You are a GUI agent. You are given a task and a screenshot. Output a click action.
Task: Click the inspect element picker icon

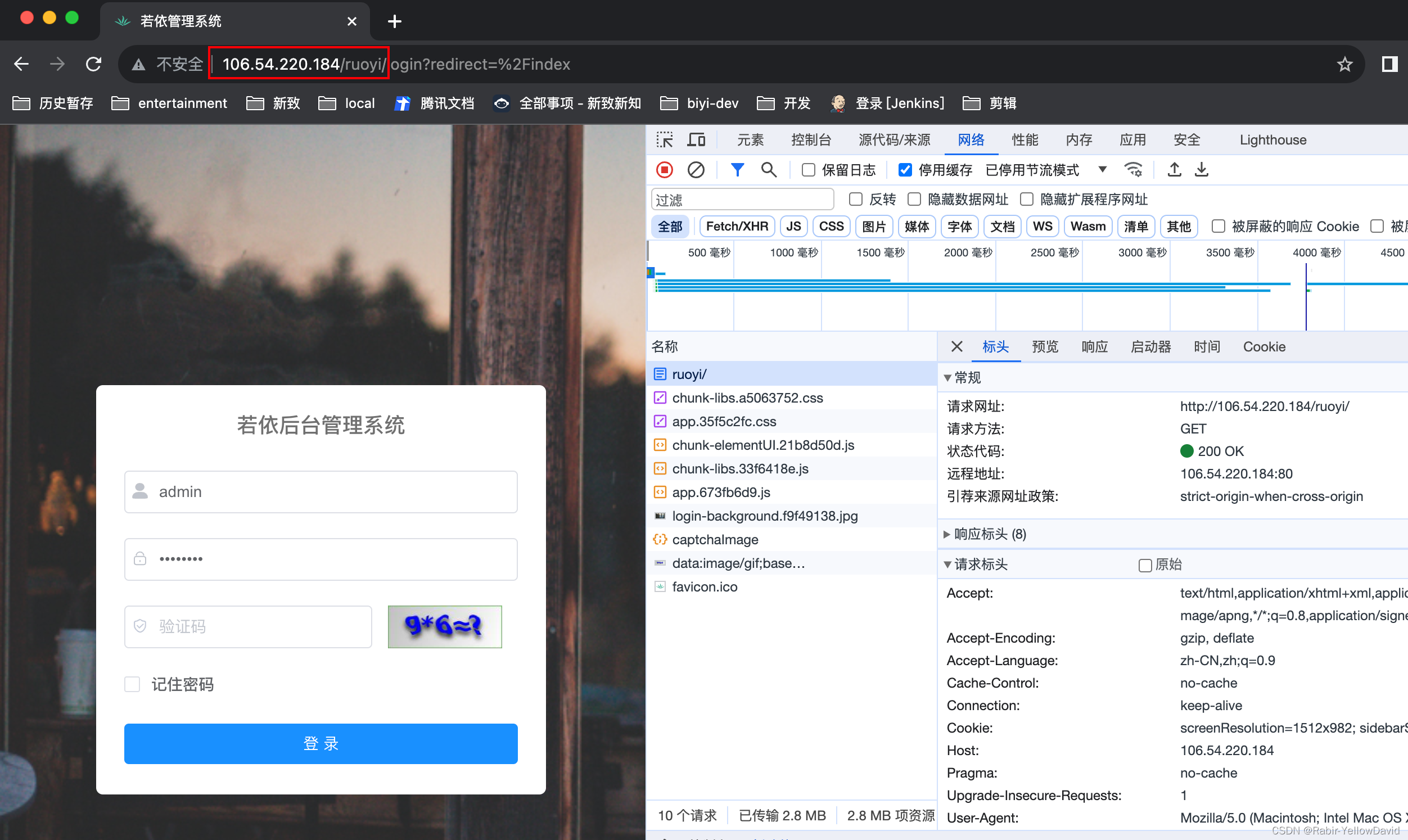click(x=665, y=140)
